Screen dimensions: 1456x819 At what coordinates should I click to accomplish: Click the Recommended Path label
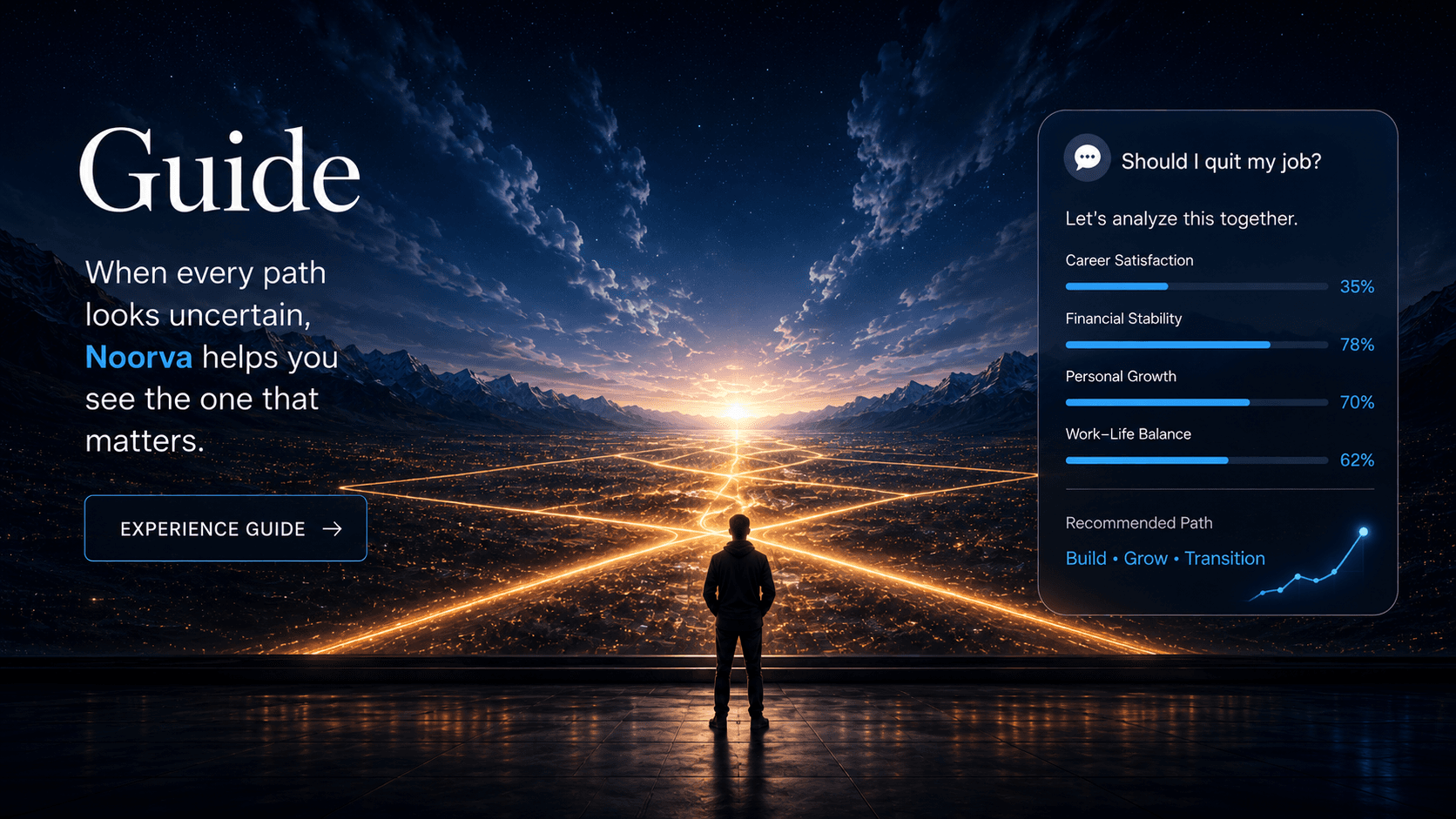tap(1139, 523)
